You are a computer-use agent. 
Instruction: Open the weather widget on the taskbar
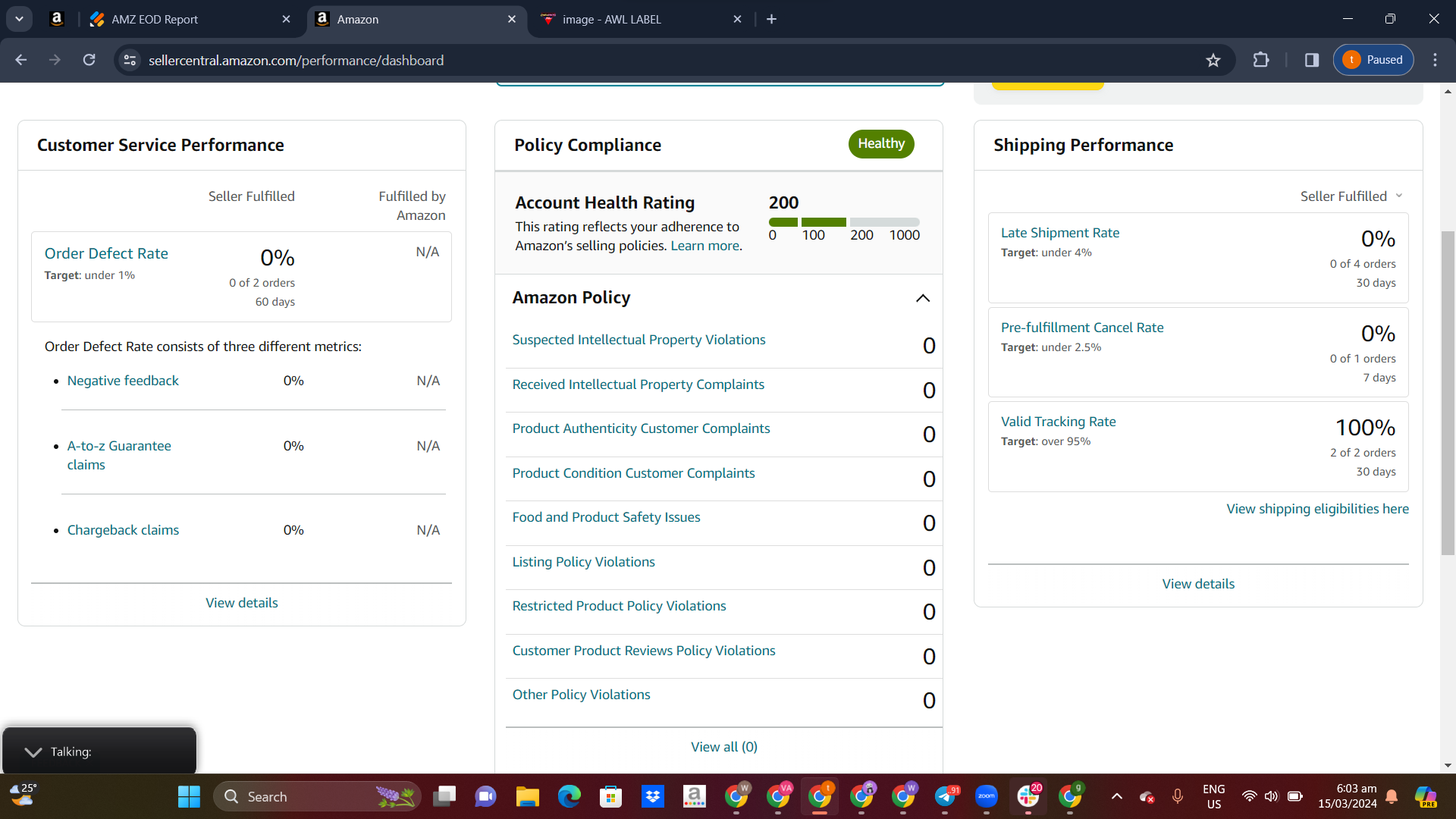coord(23,795)
